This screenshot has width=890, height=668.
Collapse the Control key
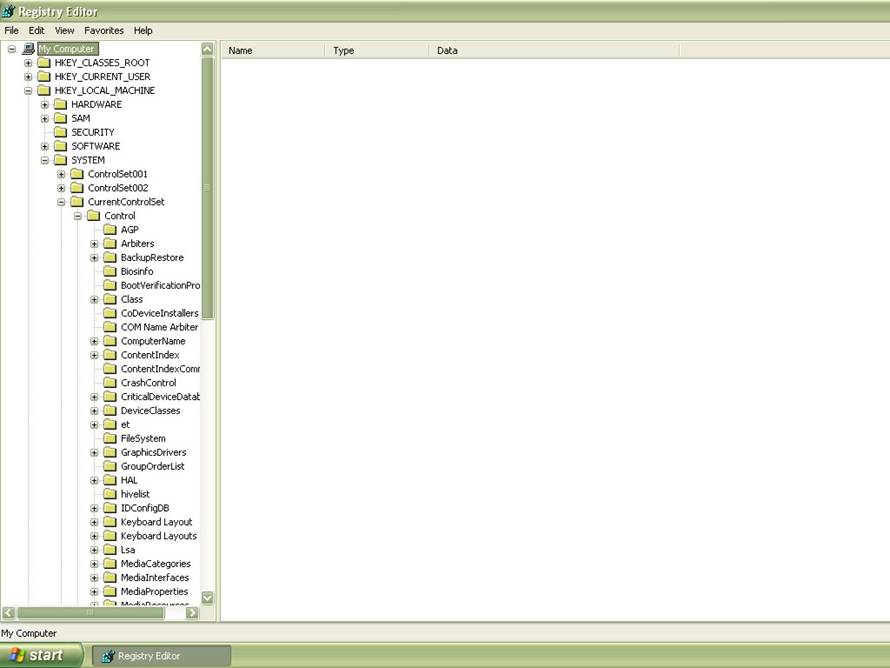(x=77, y=216)
